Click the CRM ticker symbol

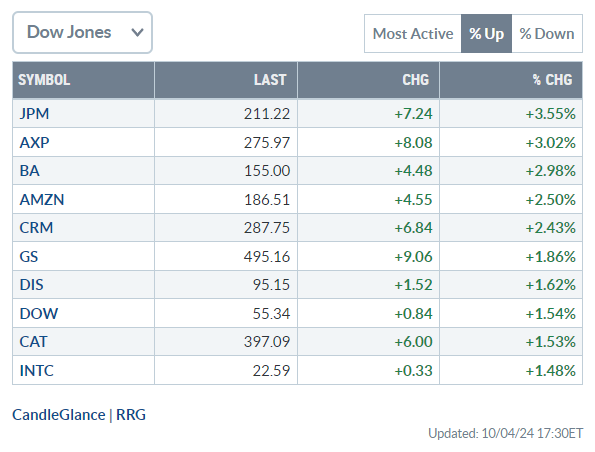click(36, 228)
